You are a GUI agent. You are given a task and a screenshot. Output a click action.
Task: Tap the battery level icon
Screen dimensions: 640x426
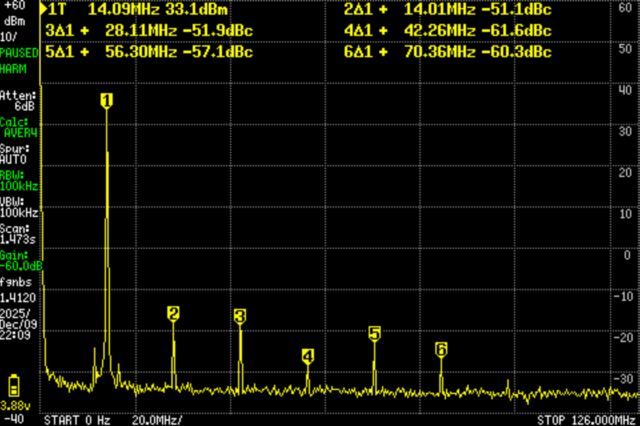point(14,387)
